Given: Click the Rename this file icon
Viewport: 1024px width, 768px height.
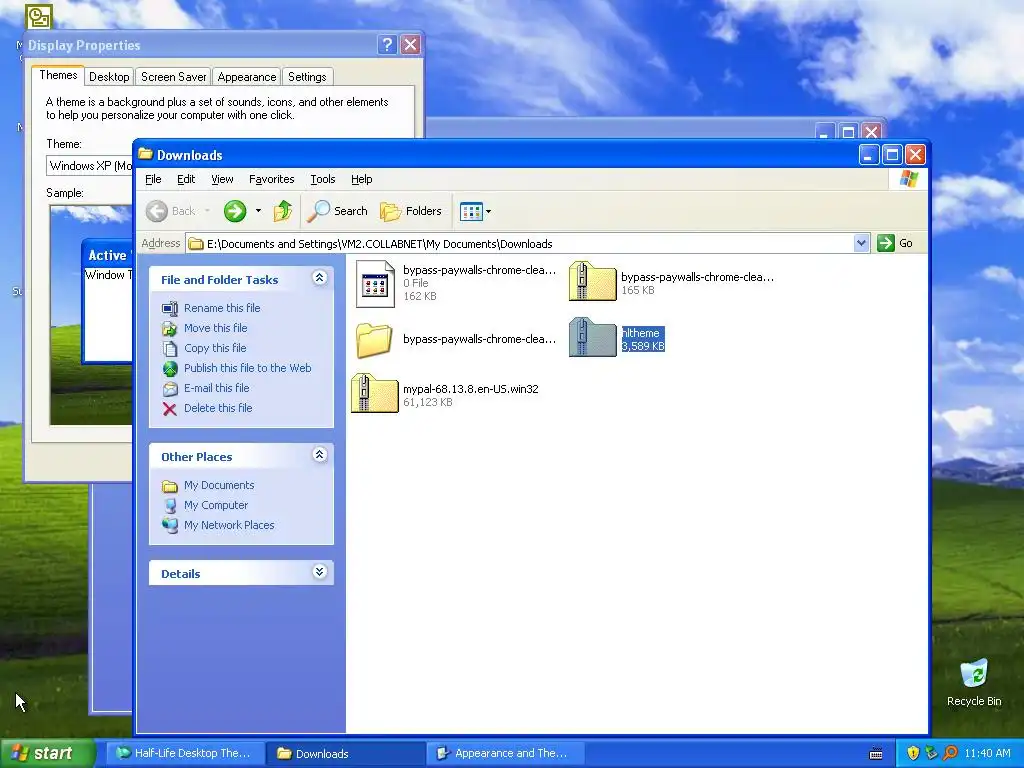Looking at the screenshot, I should pyautogui.click(x=170, y=308).
